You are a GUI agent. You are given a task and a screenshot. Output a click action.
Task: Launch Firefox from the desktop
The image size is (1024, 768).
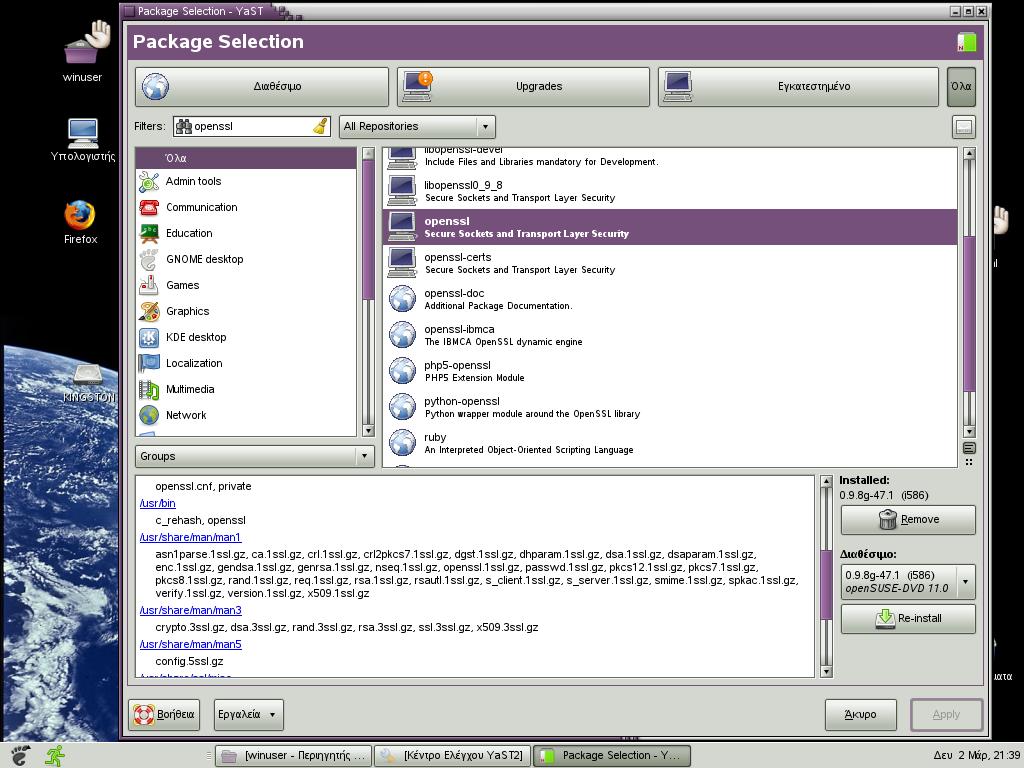click(x=80, y=223)
